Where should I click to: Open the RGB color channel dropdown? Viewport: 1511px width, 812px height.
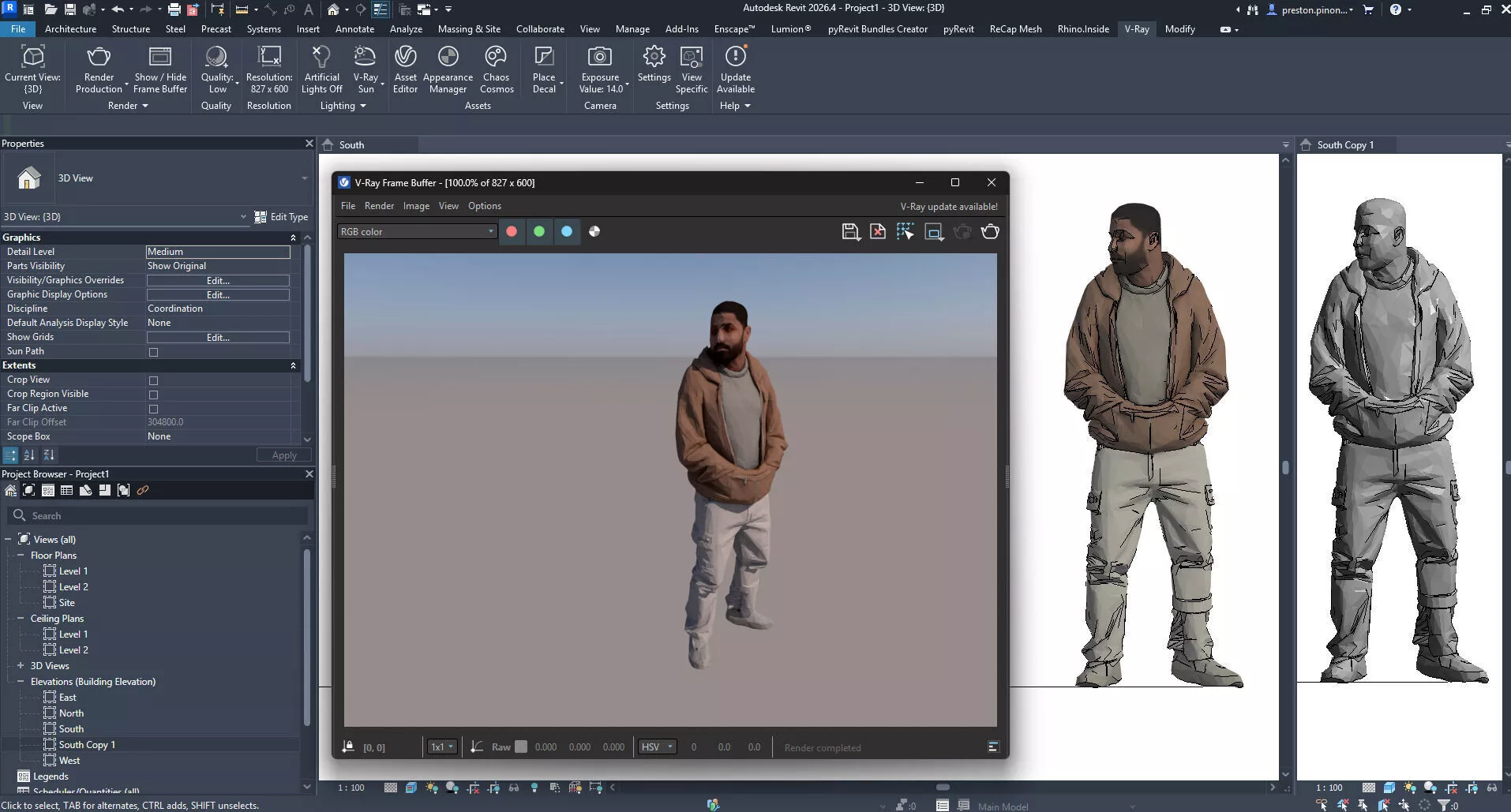[417, 231]
